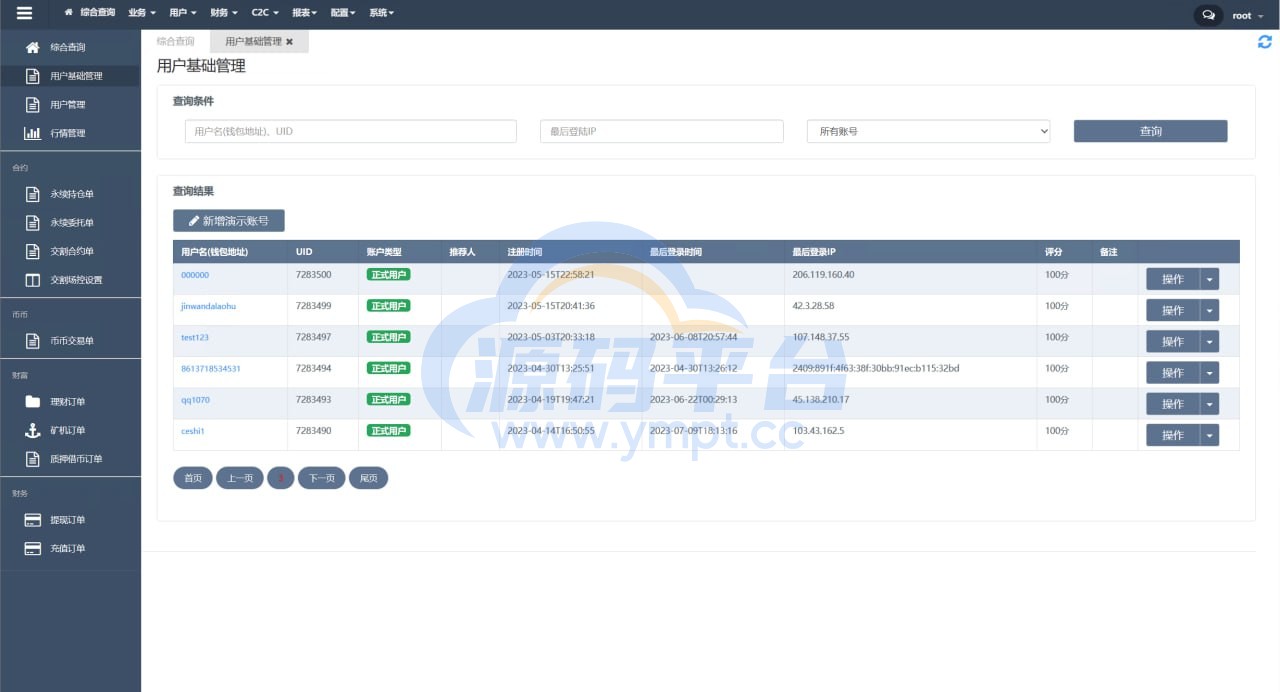Click the card icon for 提现订单

[x=33, y=520]
